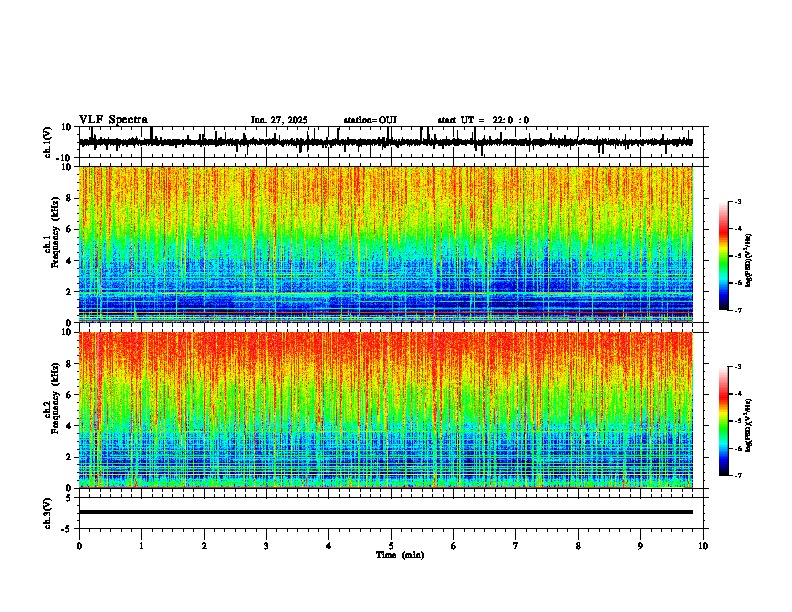Click the "ch.1(V)" axis label

(x=48, y=142)
